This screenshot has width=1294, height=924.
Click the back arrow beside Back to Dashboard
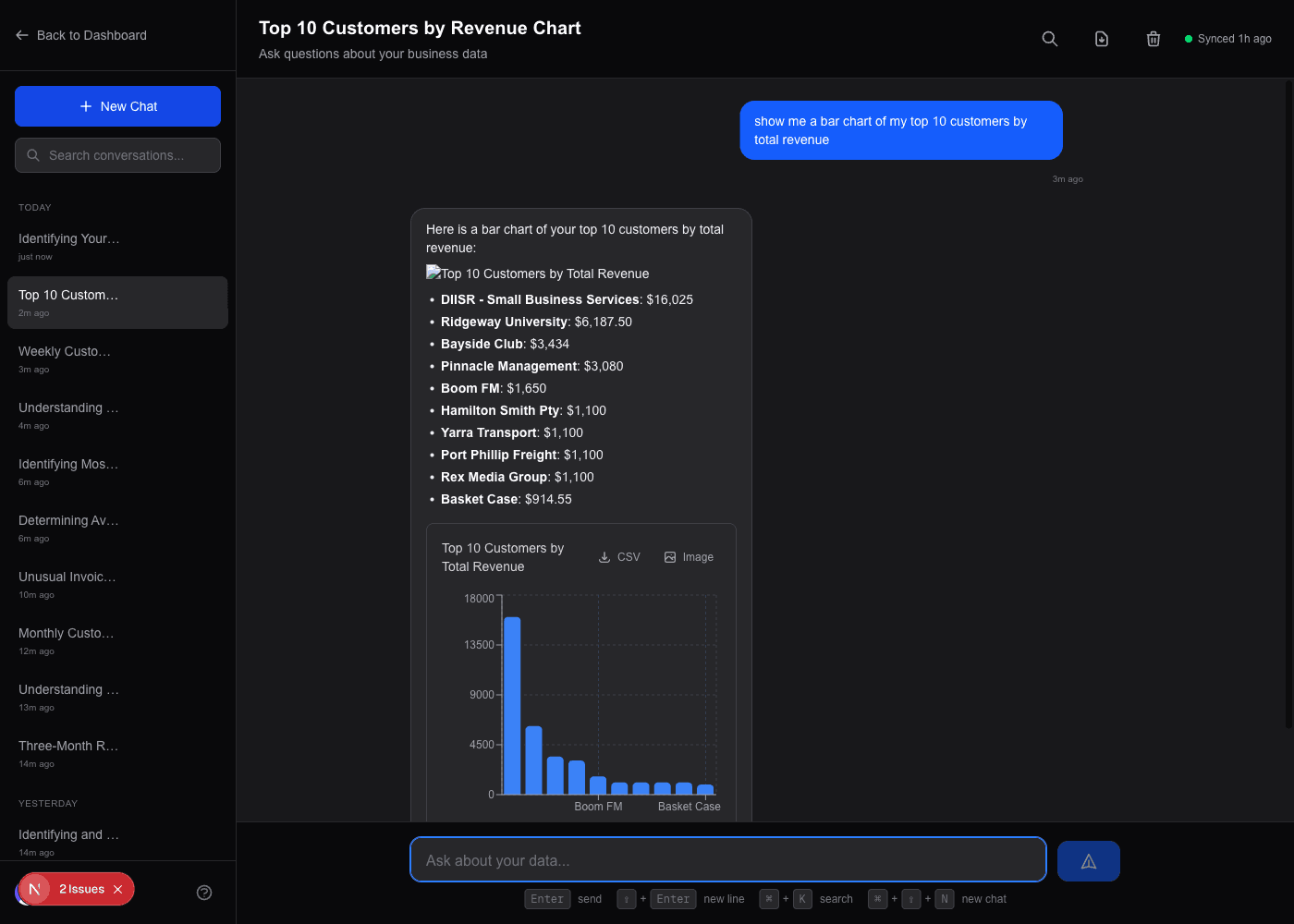[x=22, y=35]
